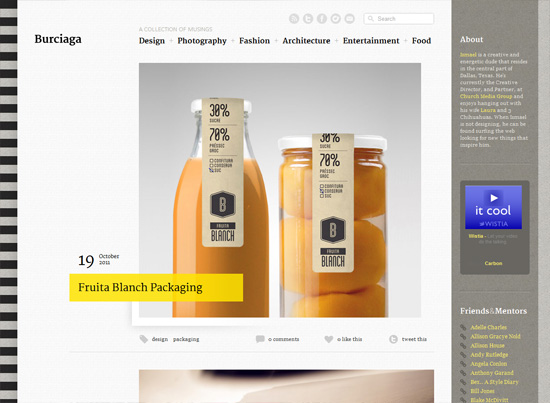Click the magnifier icon in search box
The width and height of the screenshot is (550, 403).
coord(371,19)
